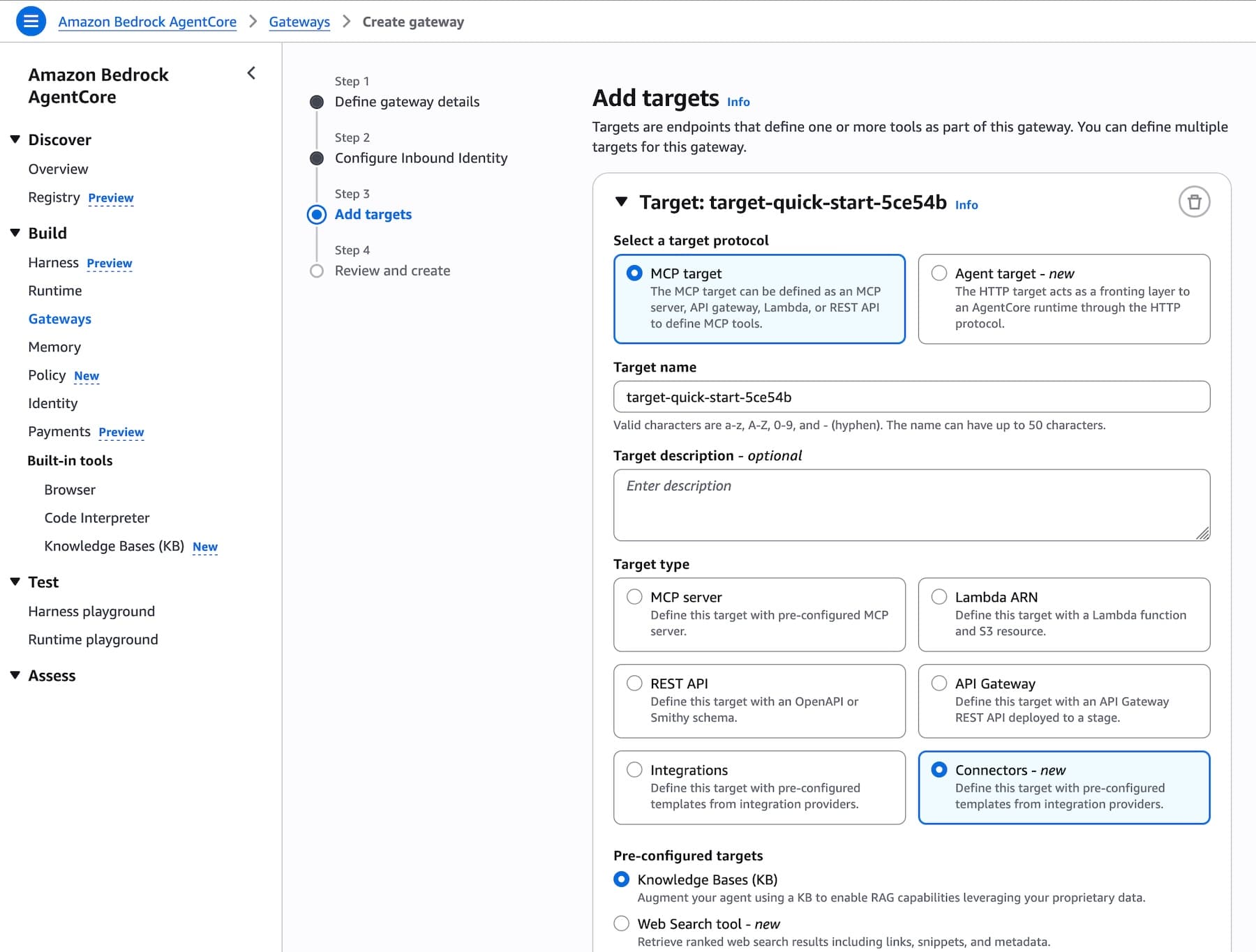Focus the Target name input field
Viewport: 1256px width, 952px height.
pos(911,397)
